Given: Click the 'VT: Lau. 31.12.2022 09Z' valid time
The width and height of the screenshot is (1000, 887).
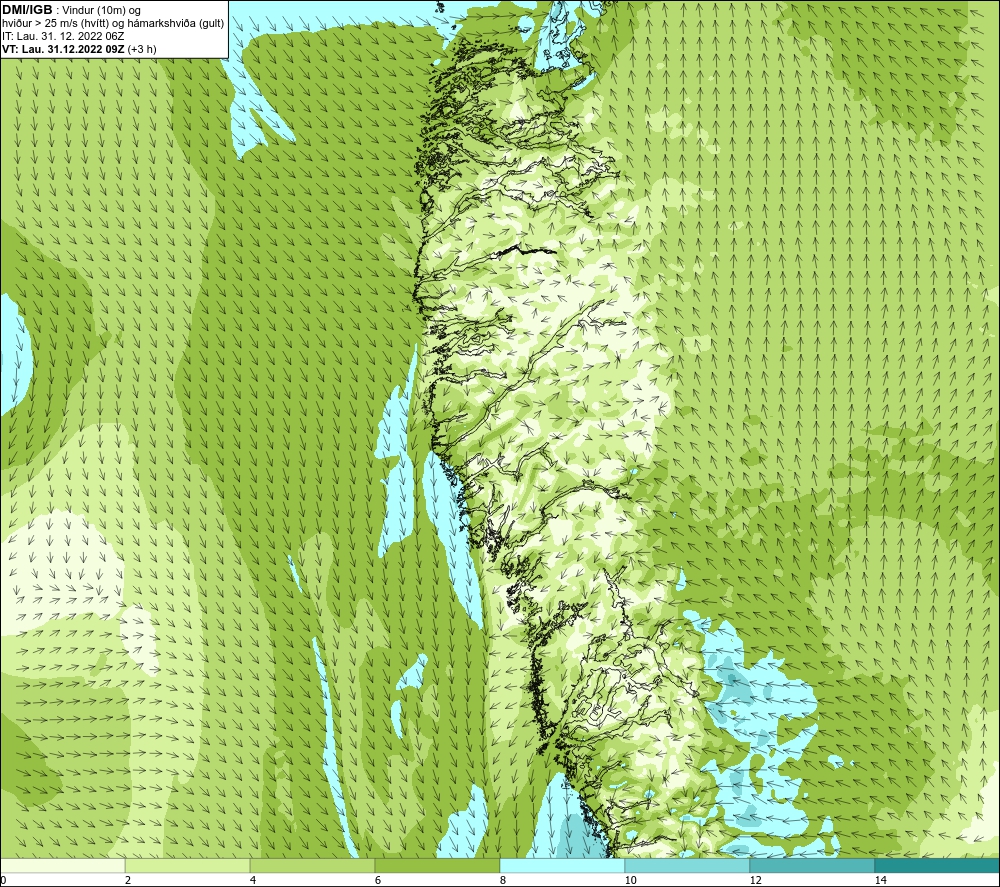Looking at the screenshot, I should (61, 49).
